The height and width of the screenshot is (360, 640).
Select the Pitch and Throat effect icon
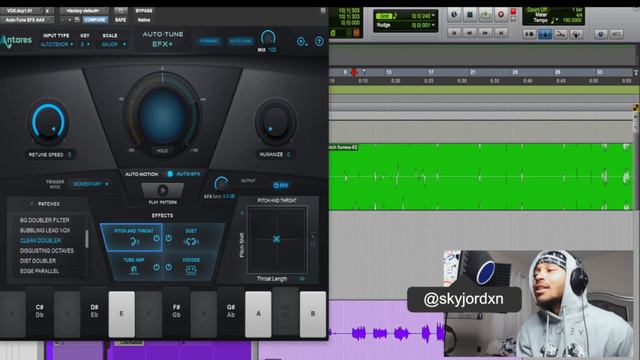click(x=134, y=242)
